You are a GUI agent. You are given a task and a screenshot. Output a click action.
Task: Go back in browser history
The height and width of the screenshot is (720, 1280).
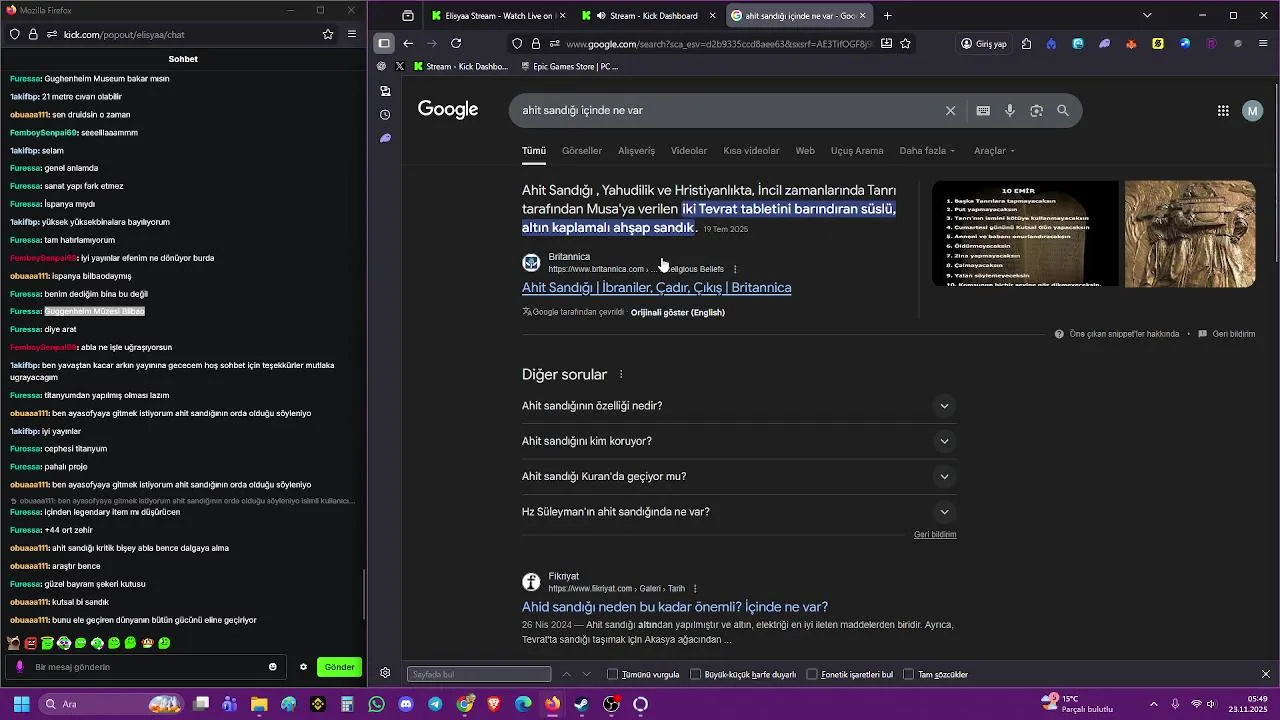point(408,44)
